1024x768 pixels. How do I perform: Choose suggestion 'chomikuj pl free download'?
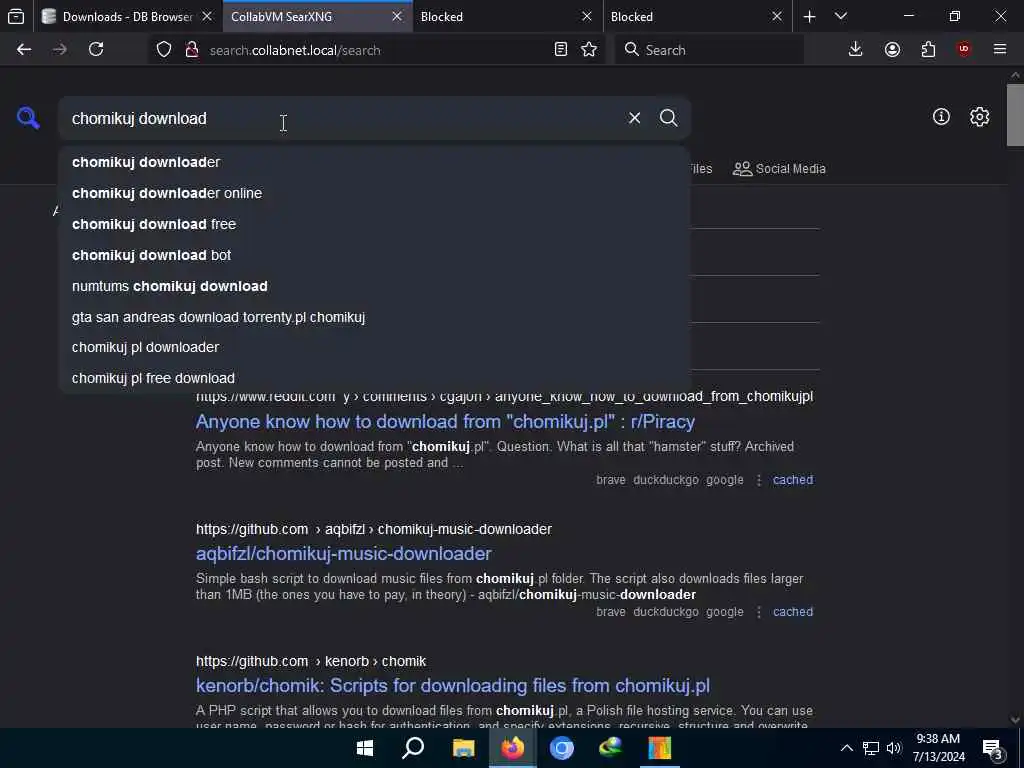(x=374, y=378)
